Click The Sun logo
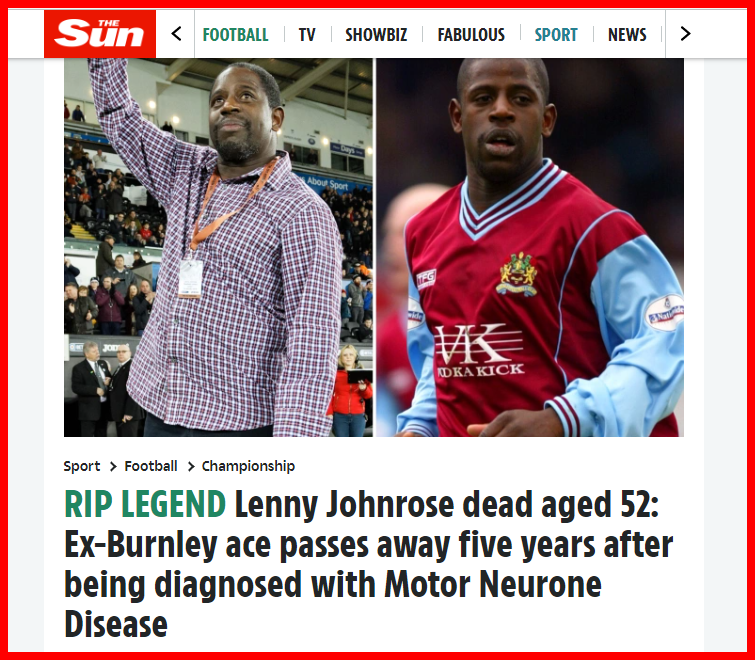The image size is (755, 660). pos(100,34)
